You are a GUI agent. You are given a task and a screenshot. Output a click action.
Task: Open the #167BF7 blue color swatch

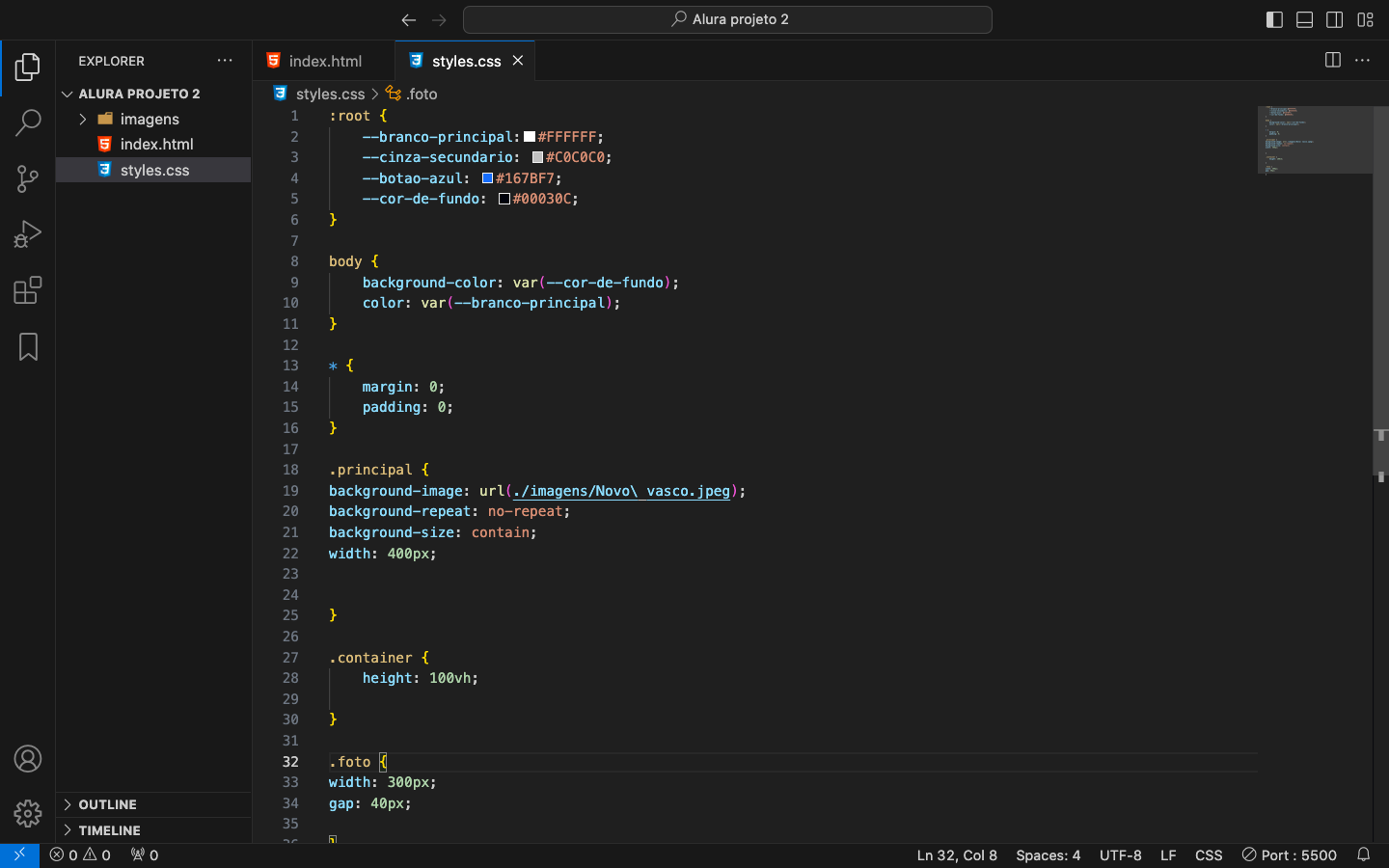(487, 178)
